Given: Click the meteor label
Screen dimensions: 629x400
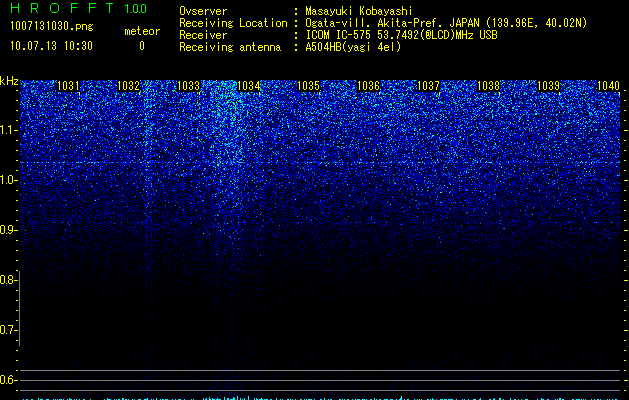Looking at the screenshot, I should [x=142, y=31].
